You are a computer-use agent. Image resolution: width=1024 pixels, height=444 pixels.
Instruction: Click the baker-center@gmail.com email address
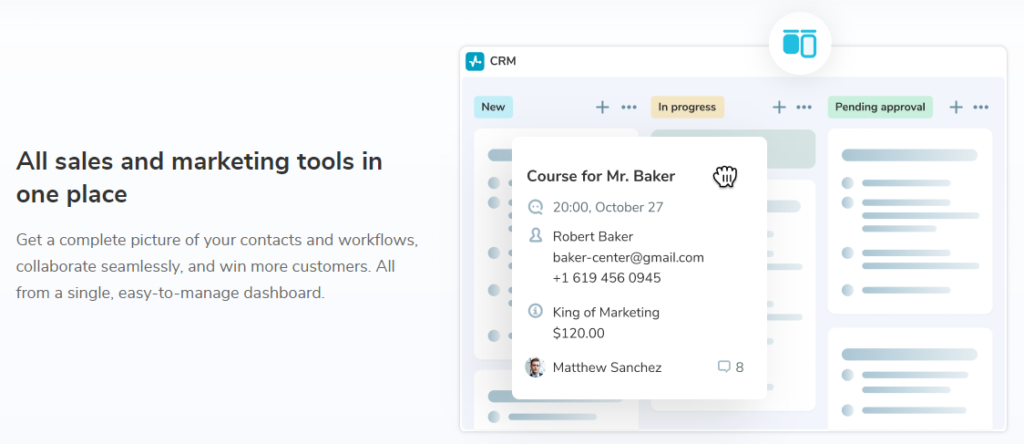[628, 257]
